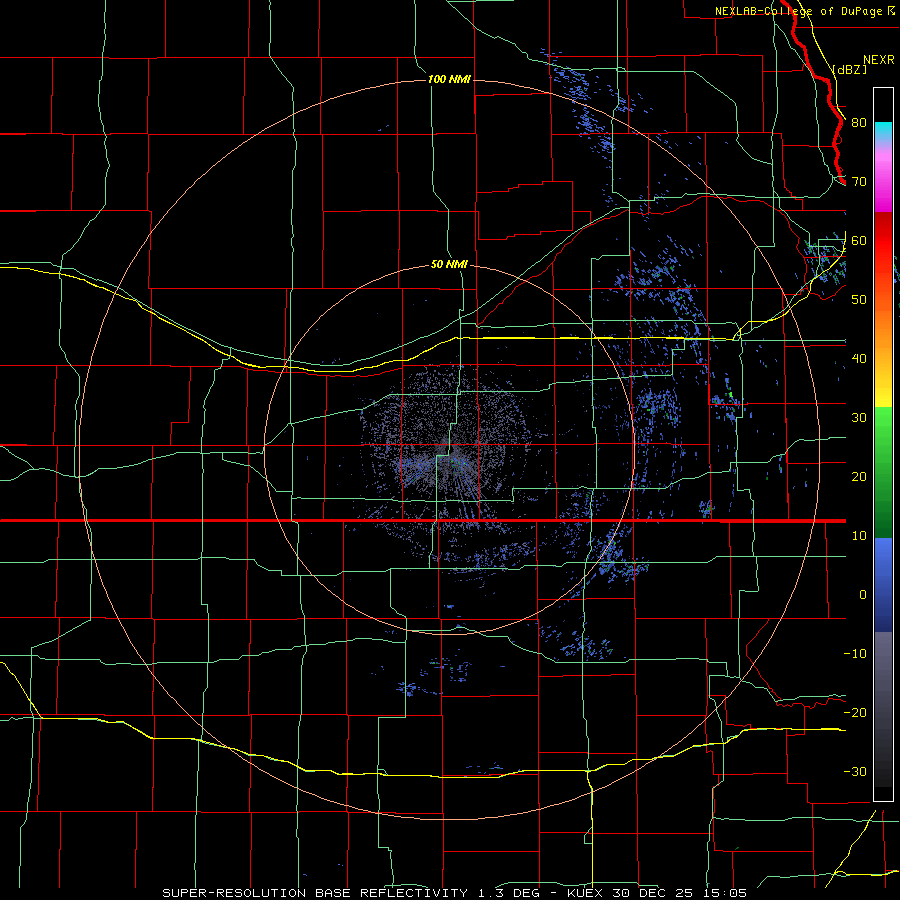Viewport: 900px width, 900px height.
Task: Click the cyan segment atop the color bar
Action: (883, 132)
